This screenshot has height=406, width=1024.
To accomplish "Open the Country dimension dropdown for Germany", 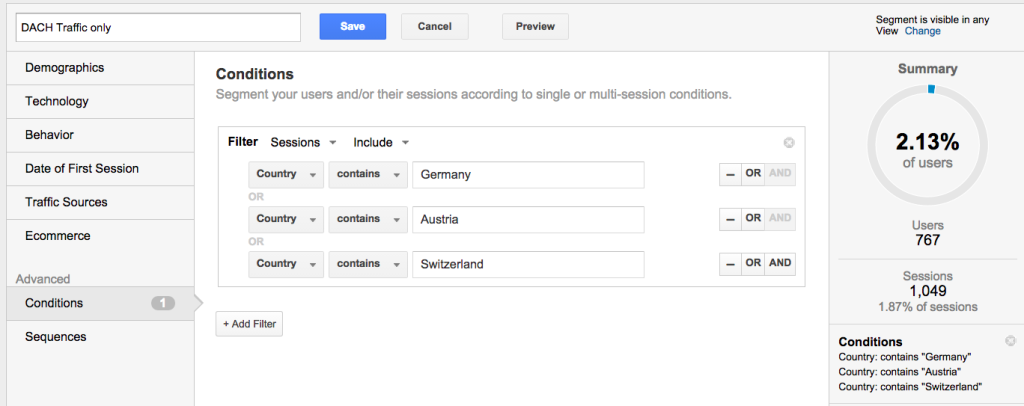I will pos(286,174).
